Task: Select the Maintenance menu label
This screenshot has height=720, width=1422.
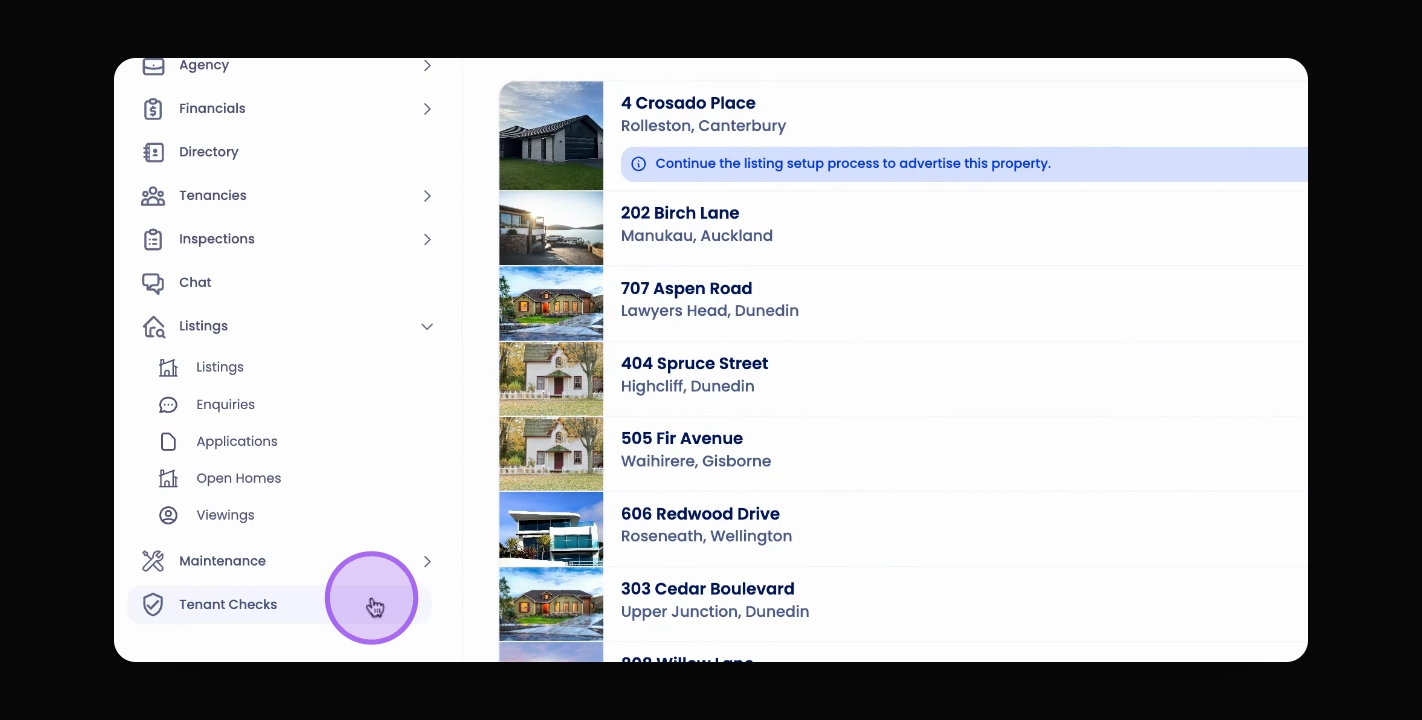Action: tap(222, 561)
